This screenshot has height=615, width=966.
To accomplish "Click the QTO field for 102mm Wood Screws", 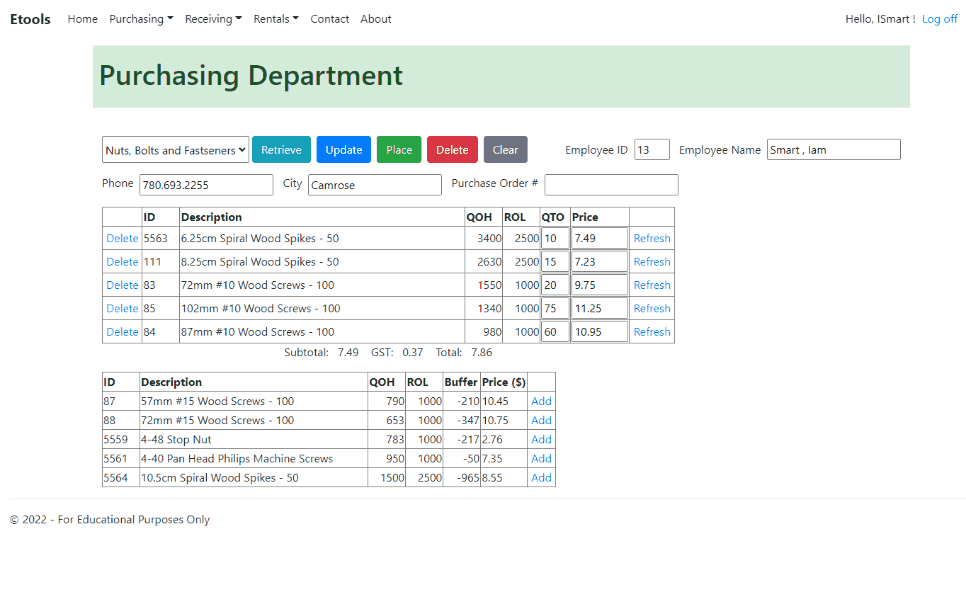I will (555, 308).
